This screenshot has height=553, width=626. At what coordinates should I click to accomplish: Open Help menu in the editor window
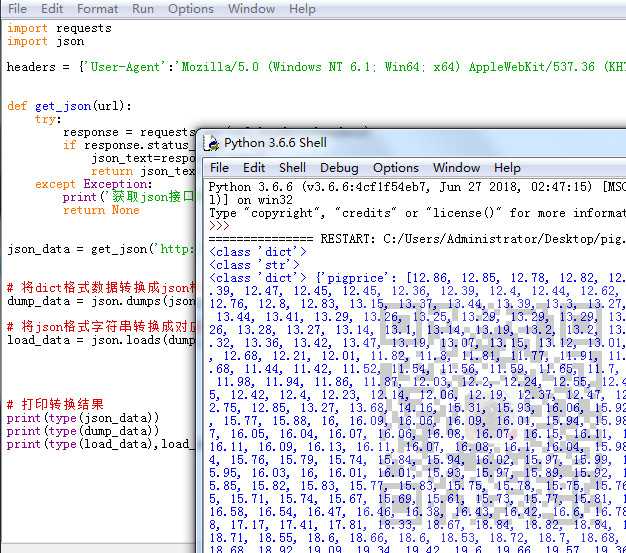302,9
